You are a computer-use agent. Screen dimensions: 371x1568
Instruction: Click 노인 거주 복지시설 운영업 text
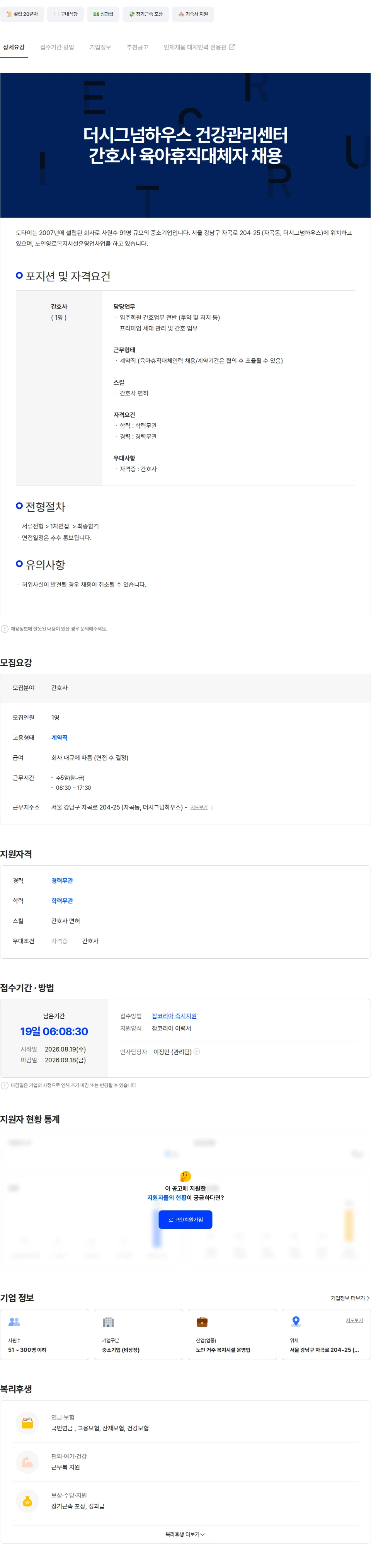click(x=223, y=1350)
